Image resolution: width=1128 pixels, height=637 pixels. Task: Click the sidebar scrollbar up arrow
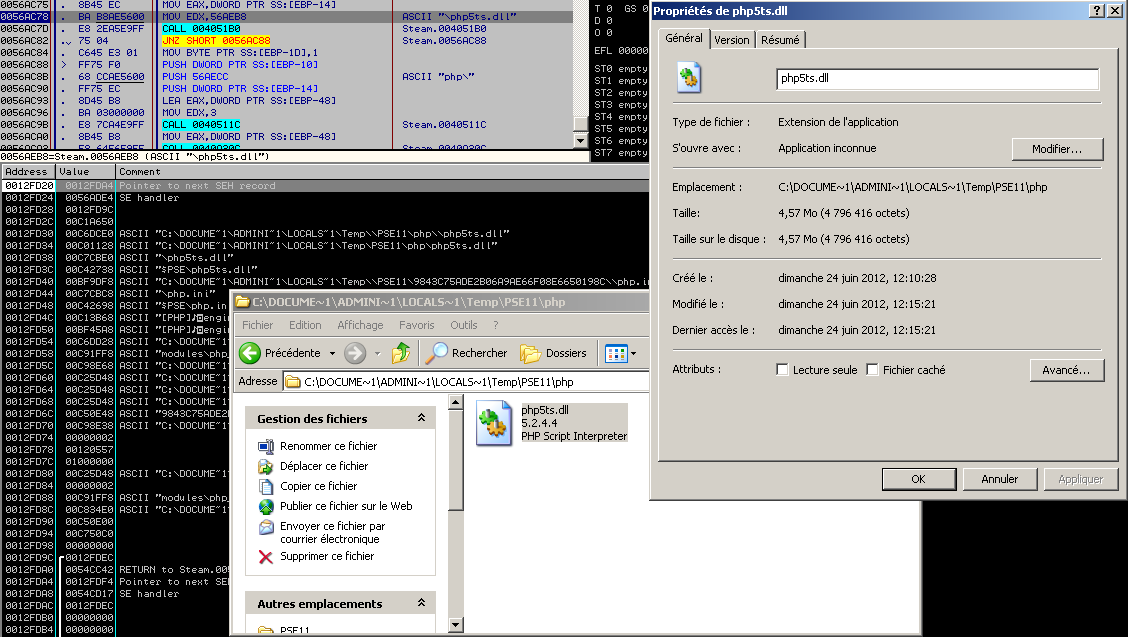click(455, 402)
